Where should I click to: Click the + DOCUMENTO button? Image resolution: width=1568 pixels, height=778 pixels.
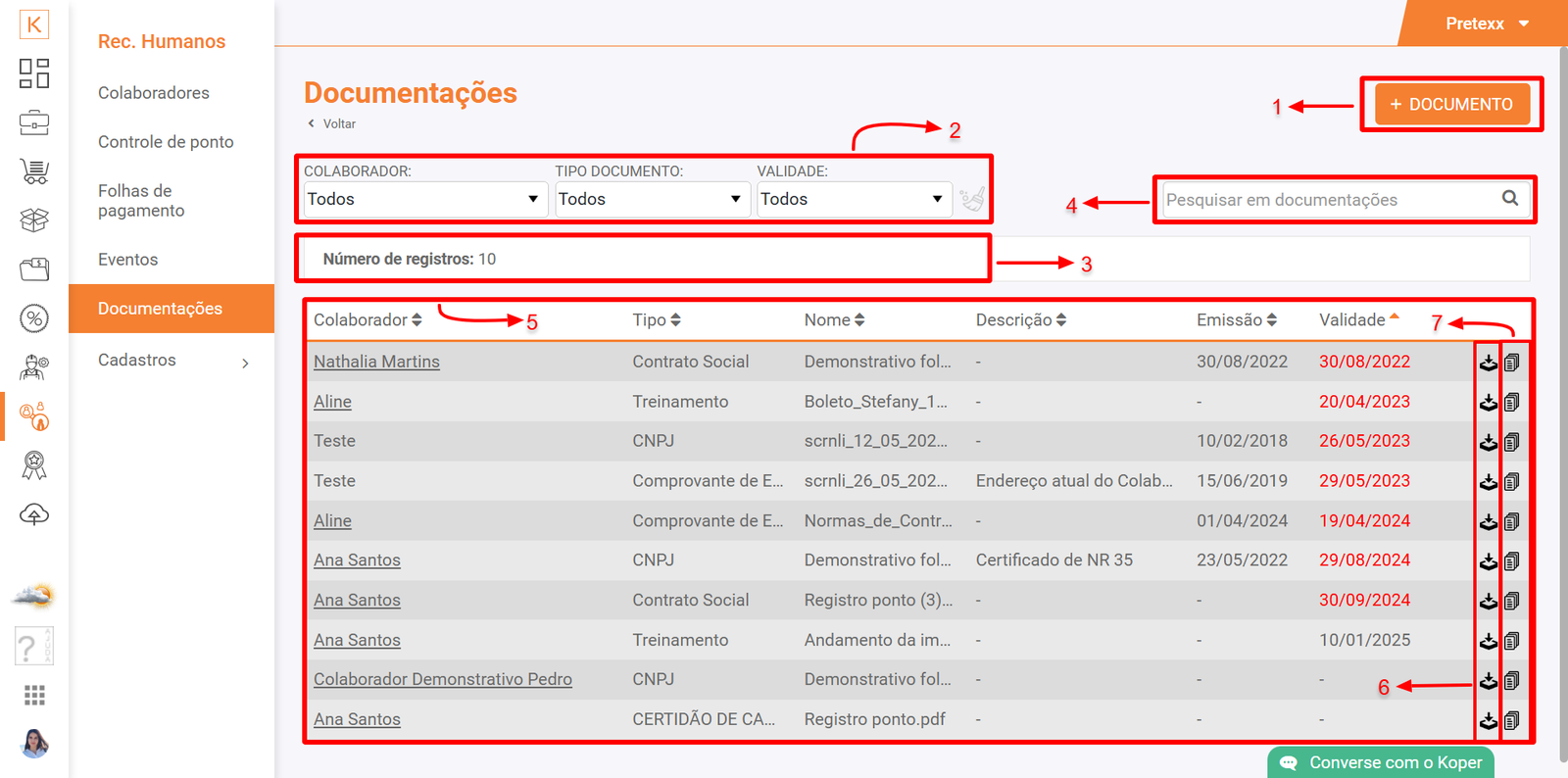pyautogui.click(x=1451, y=104)
